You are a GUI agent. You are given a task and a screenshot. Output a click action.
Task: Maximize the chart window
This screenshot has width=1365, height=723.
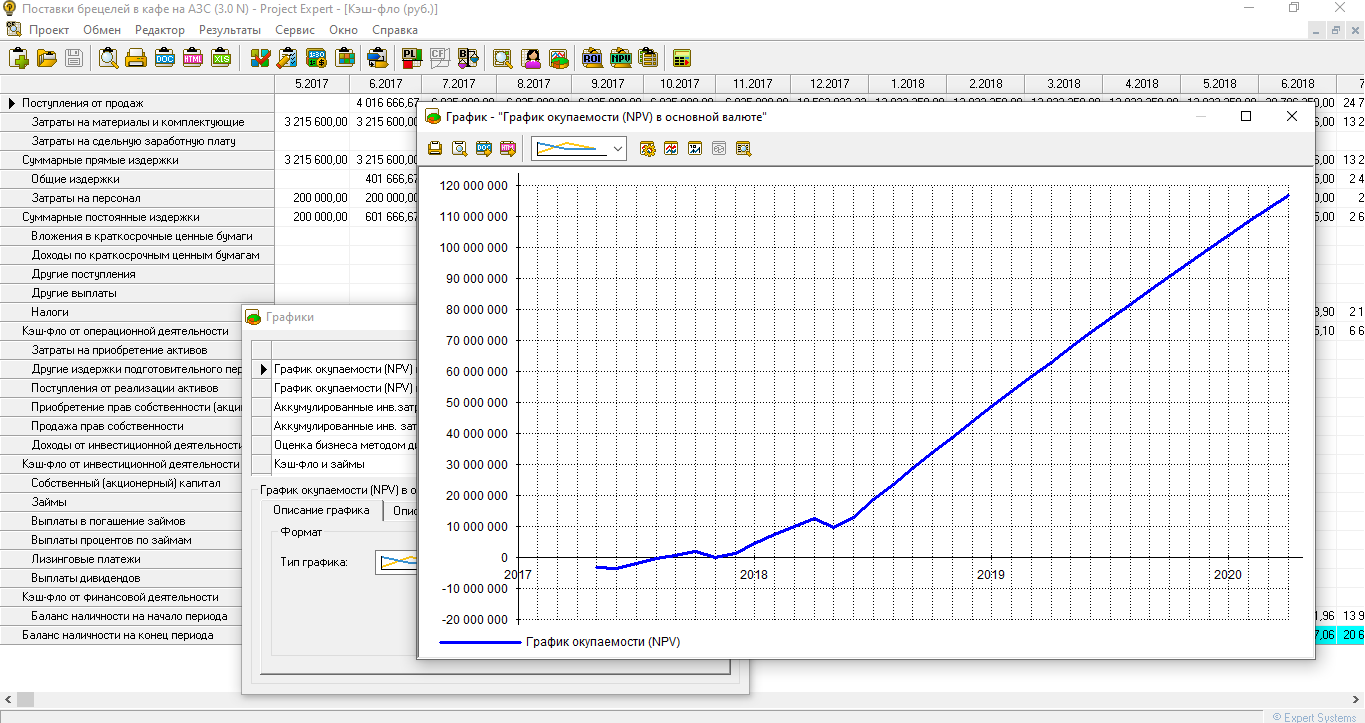[x=1246, y=116]
